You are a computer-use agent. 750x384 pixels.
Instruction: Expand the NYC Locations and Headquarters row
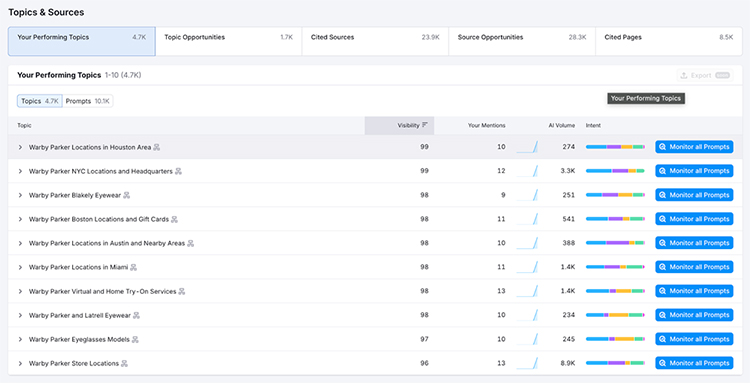pyautogui.click(x=20, y=171)
